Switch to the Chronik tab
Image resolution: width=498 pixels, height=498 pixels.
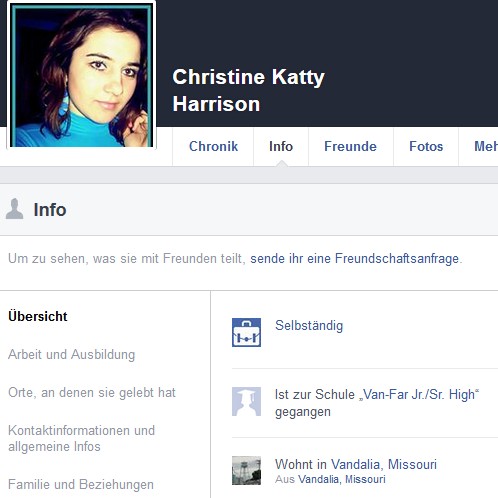pos(213,146)
